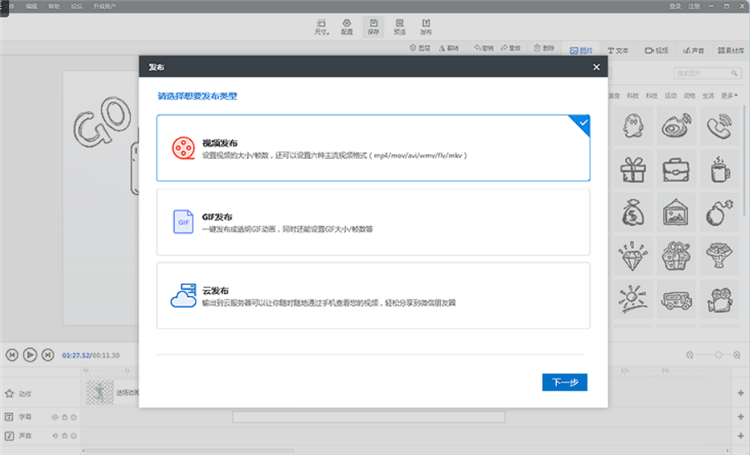750x455 pixels.
Task: Close the 发布 dialog
Action: coord(597,67)
